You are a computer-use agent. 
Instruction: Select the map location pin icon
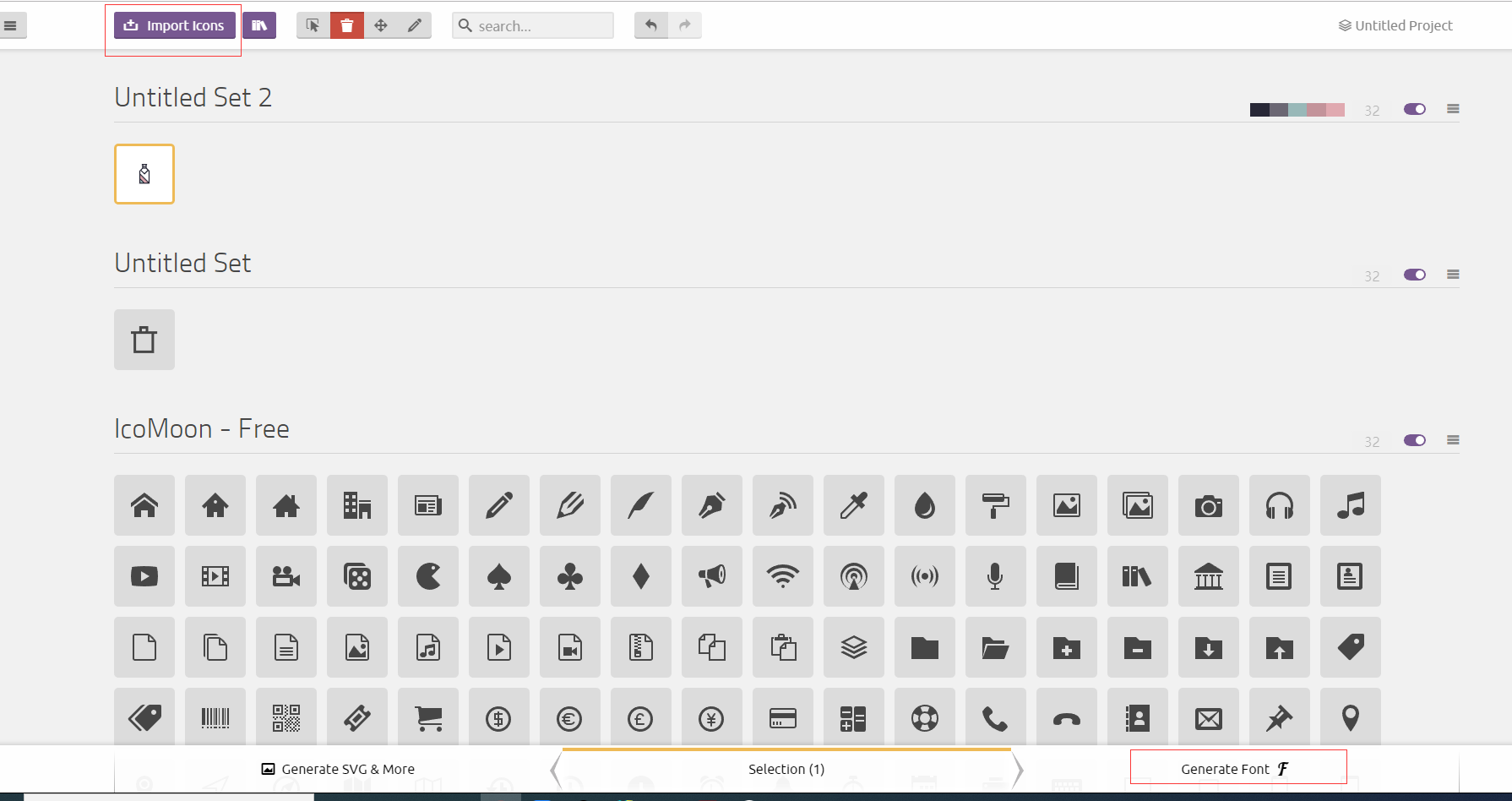[x=1351, y=718]
